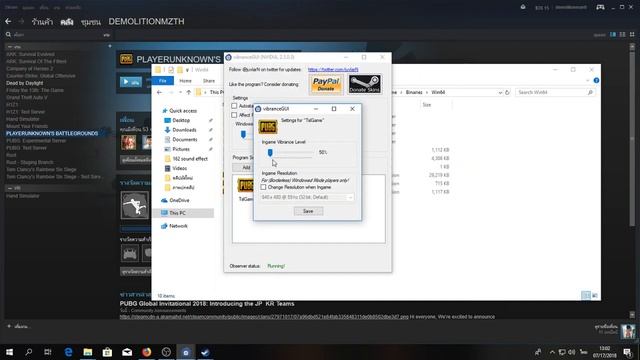The width and height of the screenshot is (640, 360).
Task: Switch Steam library to grid view icon
Action: [632, 35]
